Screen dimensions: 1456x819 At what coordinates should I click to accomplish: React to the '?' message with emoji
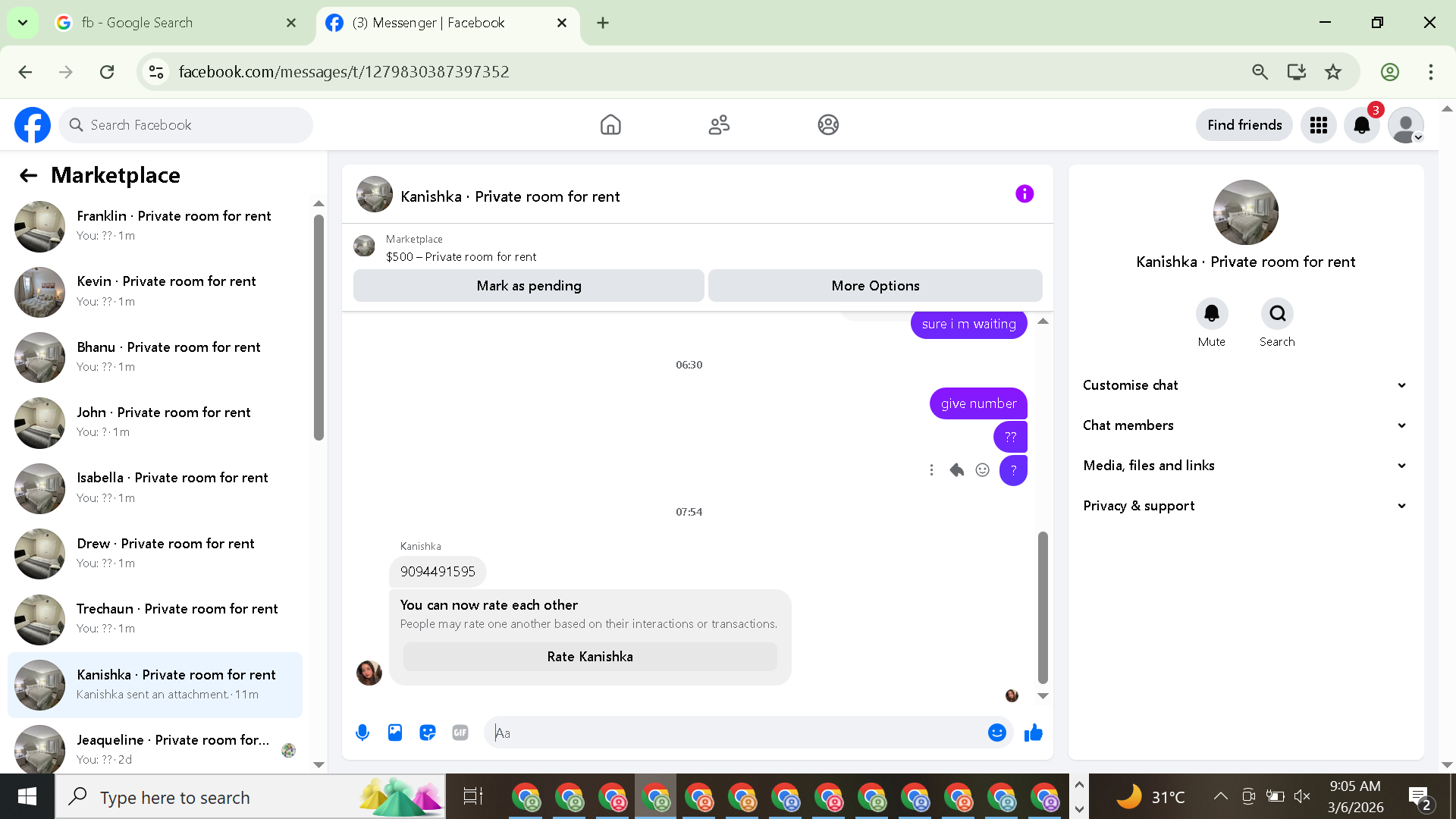pyautogui.click(x=982, y=470)
